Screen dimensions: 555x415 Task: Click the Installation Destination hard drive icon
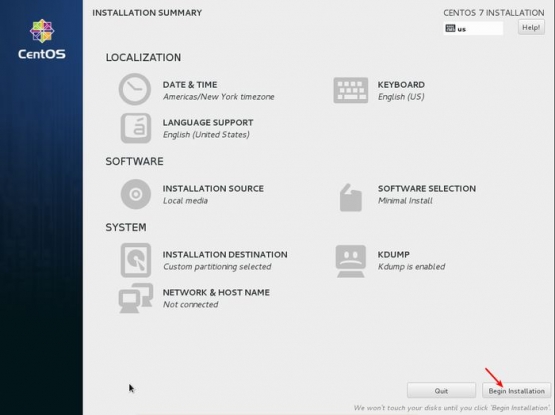tap(136, 260)
